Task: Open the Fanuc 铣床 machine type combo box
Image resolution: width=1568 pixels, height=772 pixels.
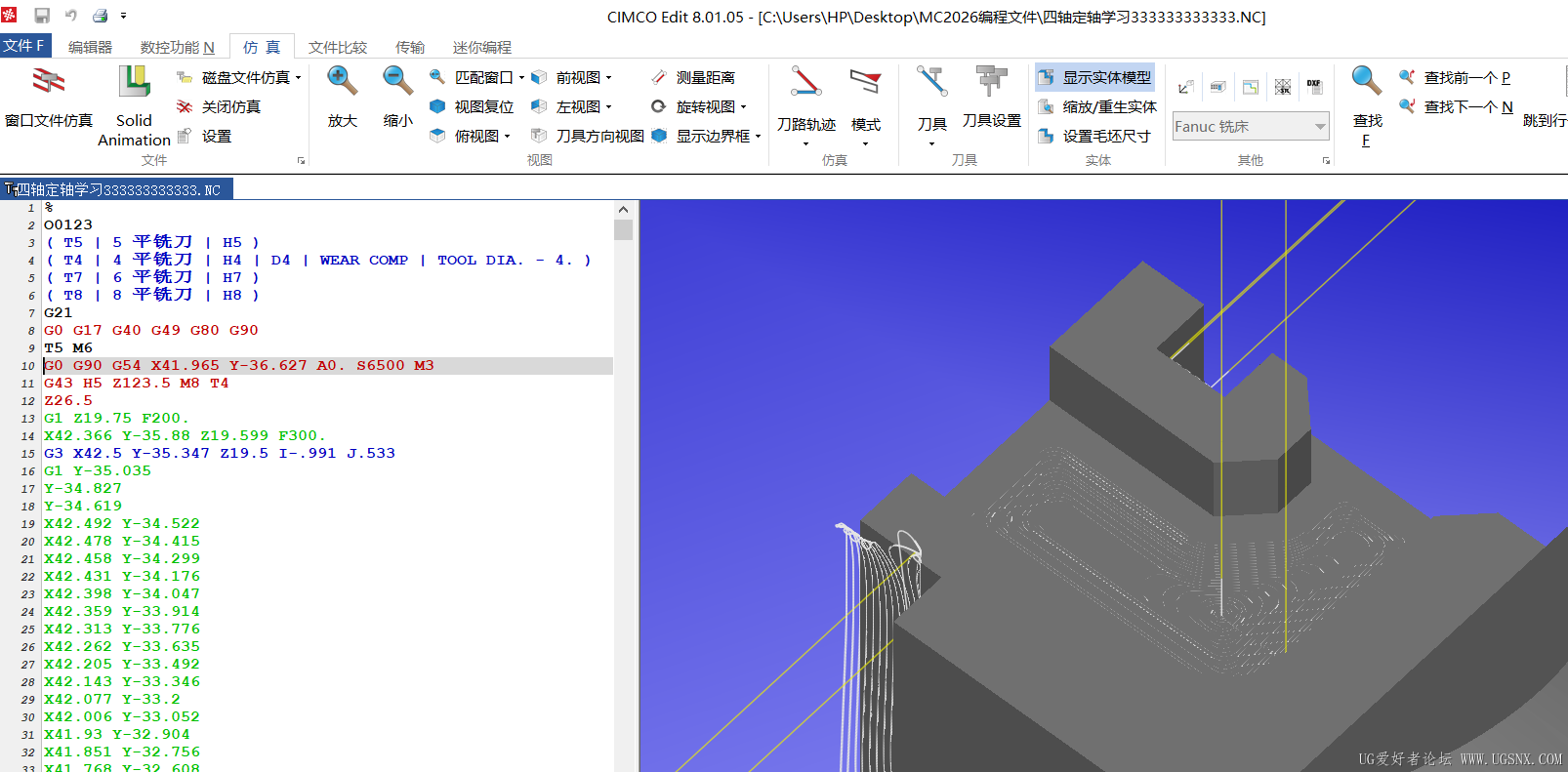Action: [1251, 126]
